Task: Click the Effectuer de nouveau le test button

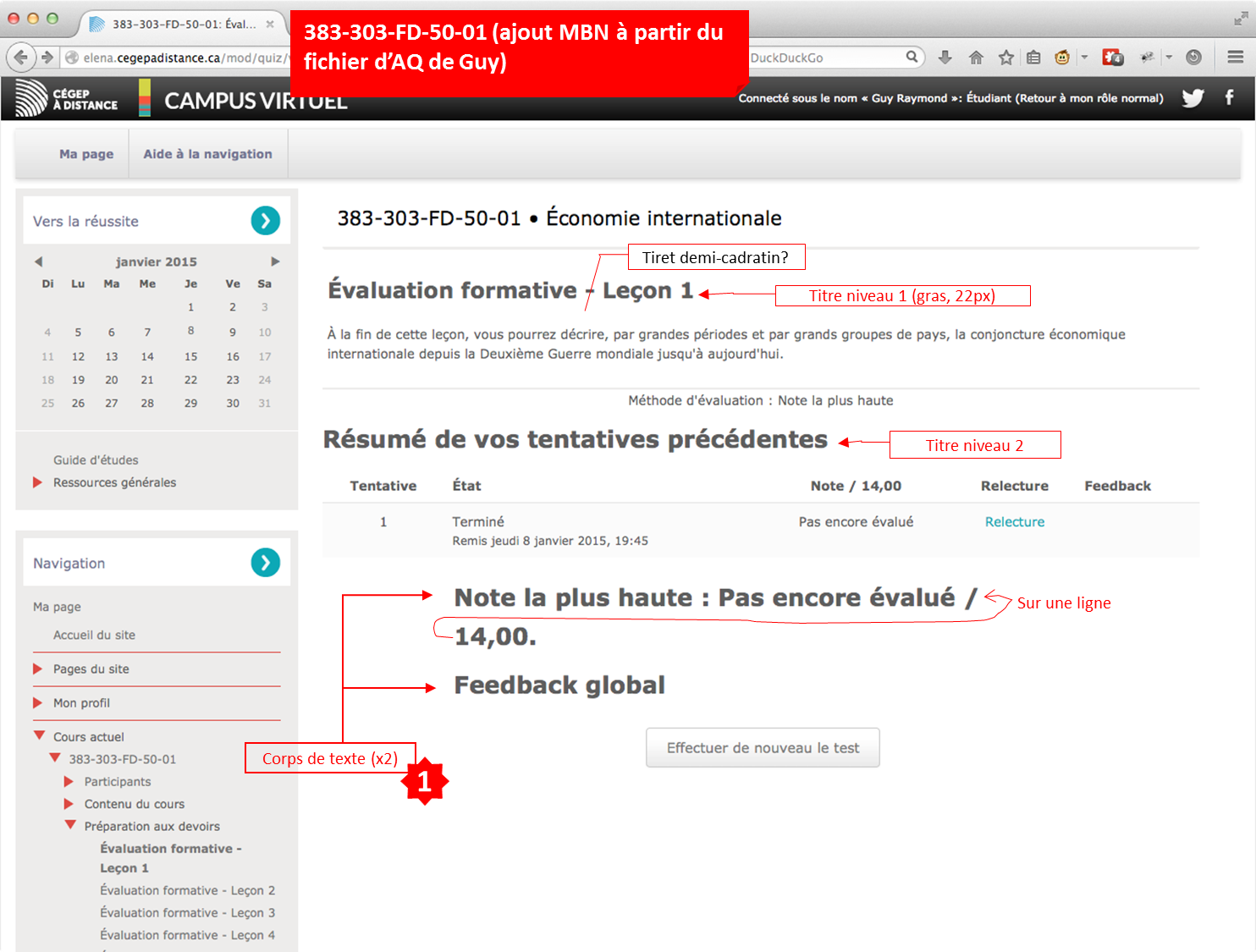Action: 763,748
